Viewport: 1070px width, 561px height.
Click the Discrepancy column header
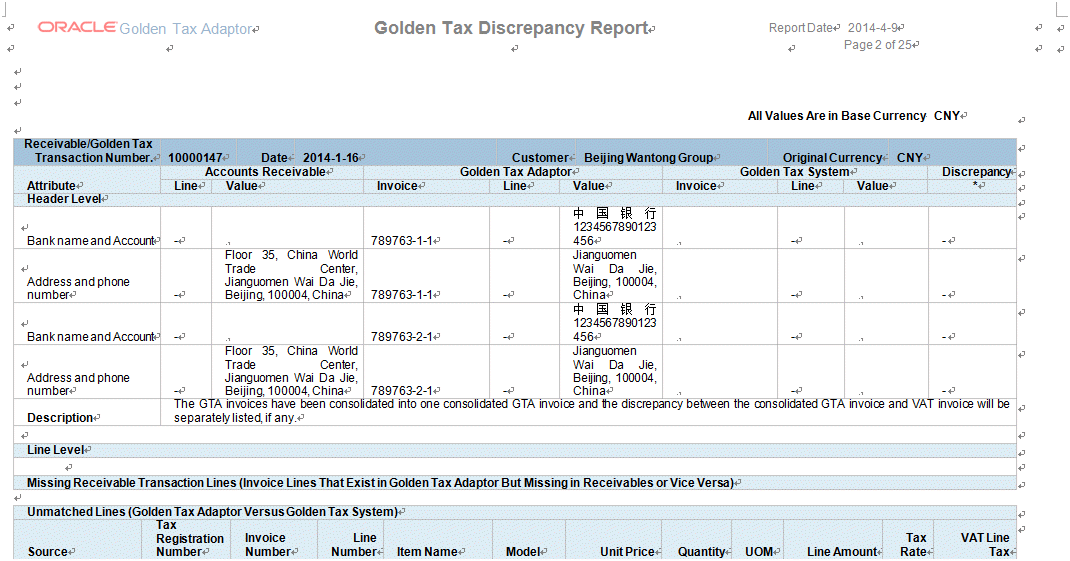point(977,172)
